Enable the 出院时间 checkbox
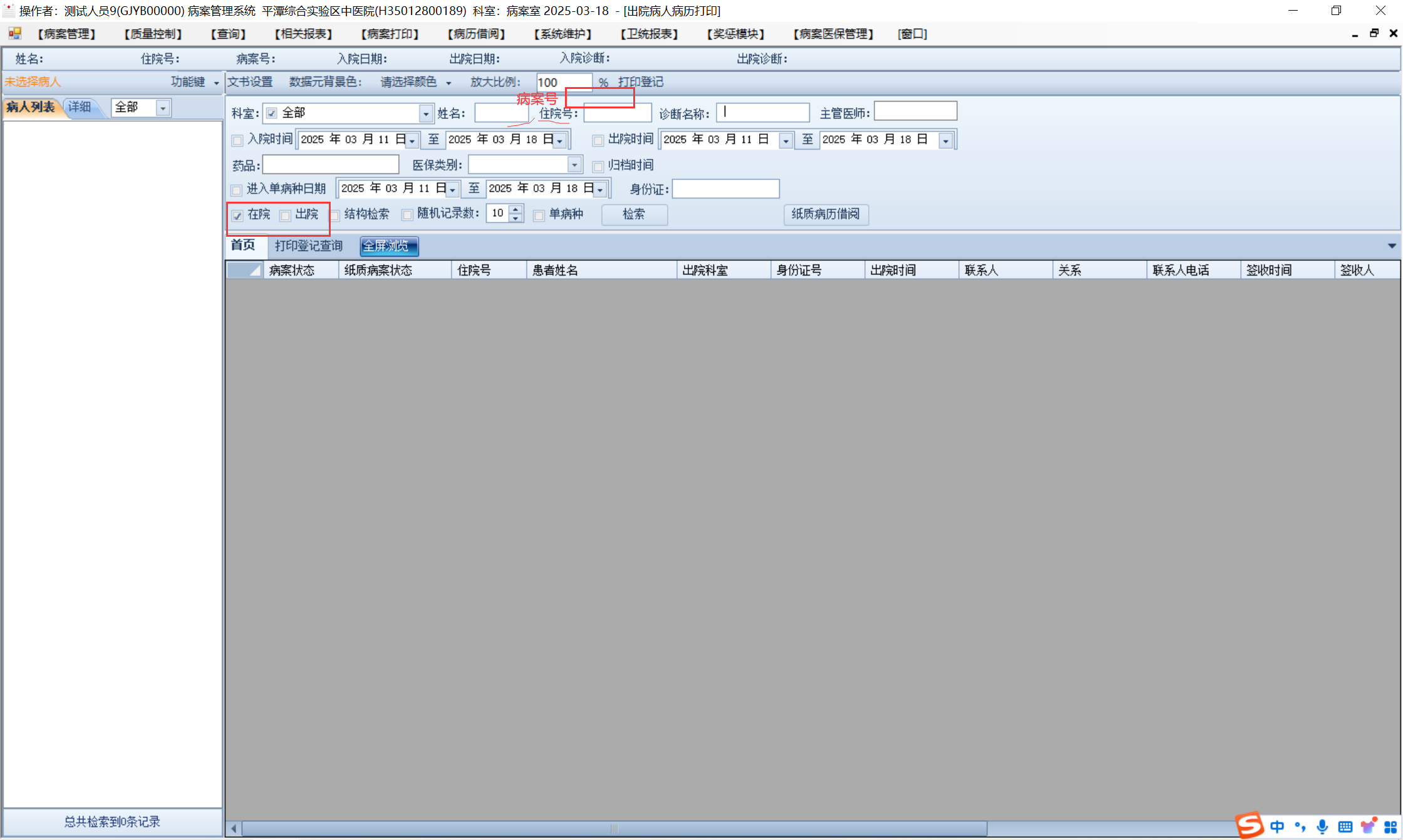This screenshot has height=840, width=1403. [598, 140]
